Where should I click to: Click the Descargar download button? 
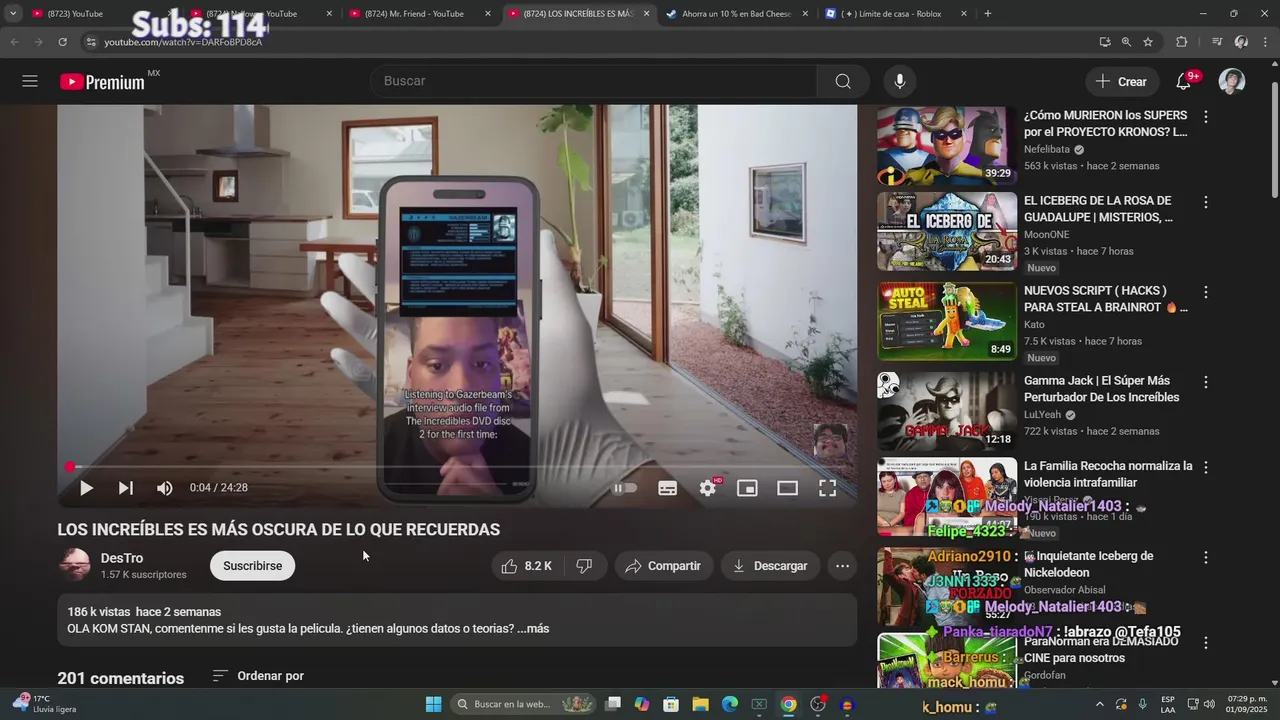pyautogui.click(x=770, y=566)
